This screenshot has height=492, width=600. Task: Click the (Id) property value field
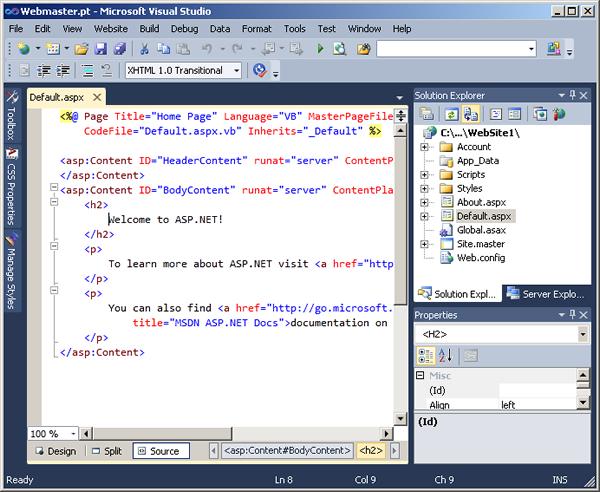point(538,391)
